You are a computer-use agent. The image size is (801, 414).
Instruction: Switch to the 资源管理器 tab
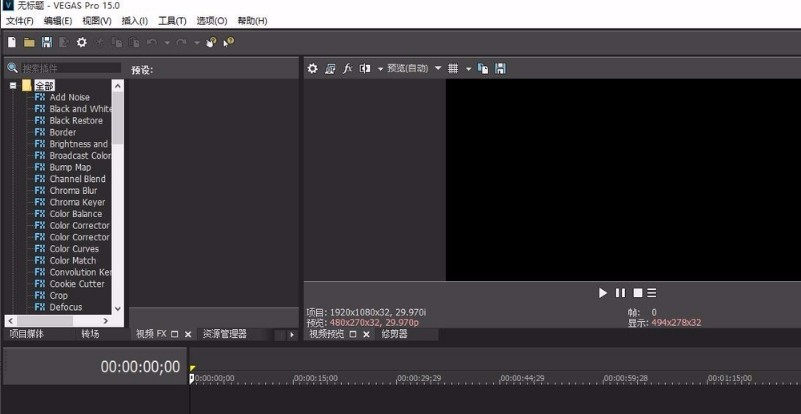(x=224, y=334)
